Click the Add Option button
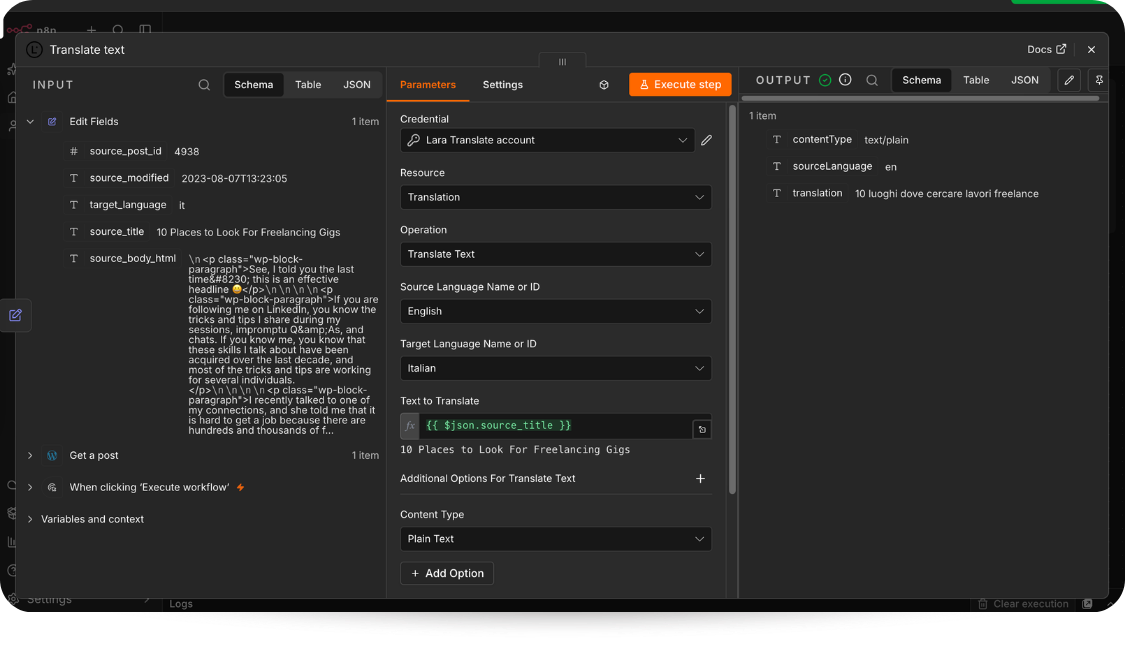The height and width of the screenshot is (648, 1125). click(447, 573)
